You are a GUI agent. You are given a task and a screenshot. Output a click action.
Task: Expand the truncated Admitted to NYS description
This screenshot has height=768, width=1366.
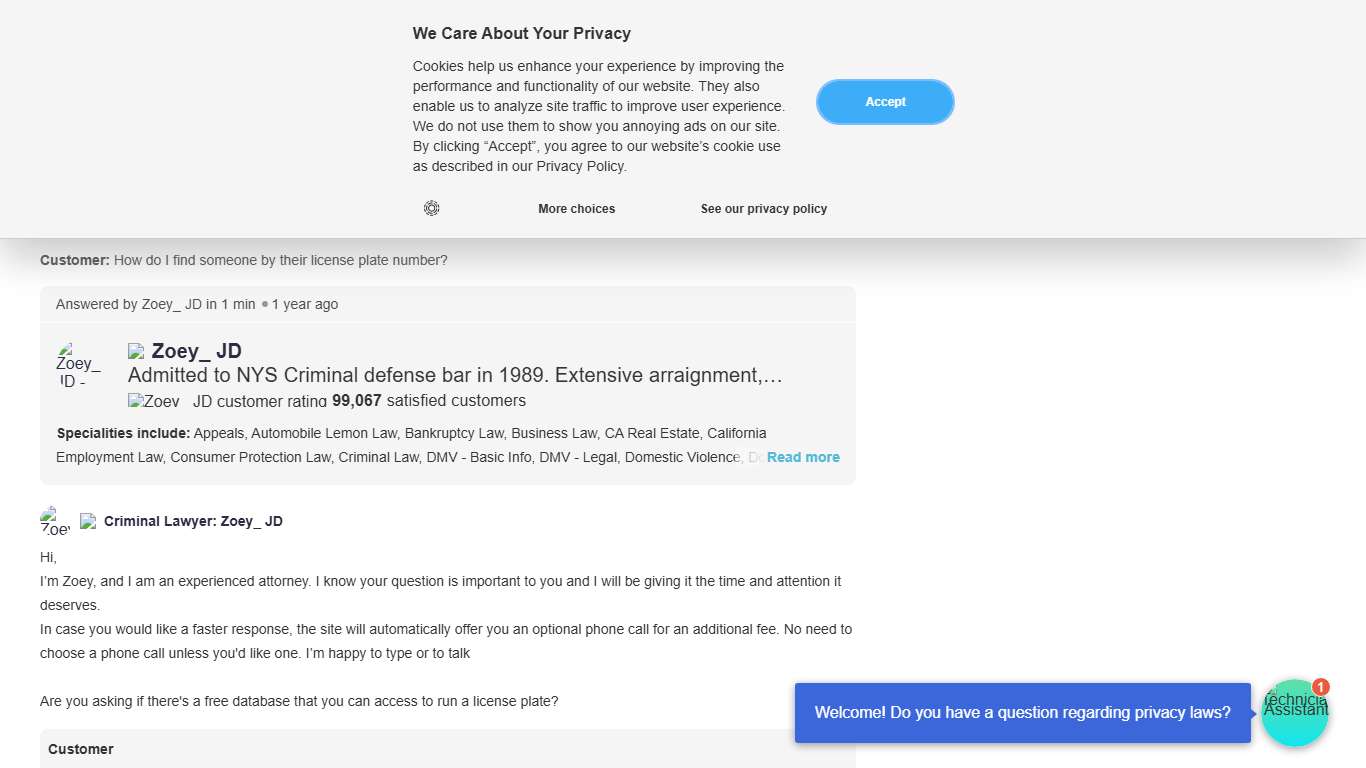[455, 376]
